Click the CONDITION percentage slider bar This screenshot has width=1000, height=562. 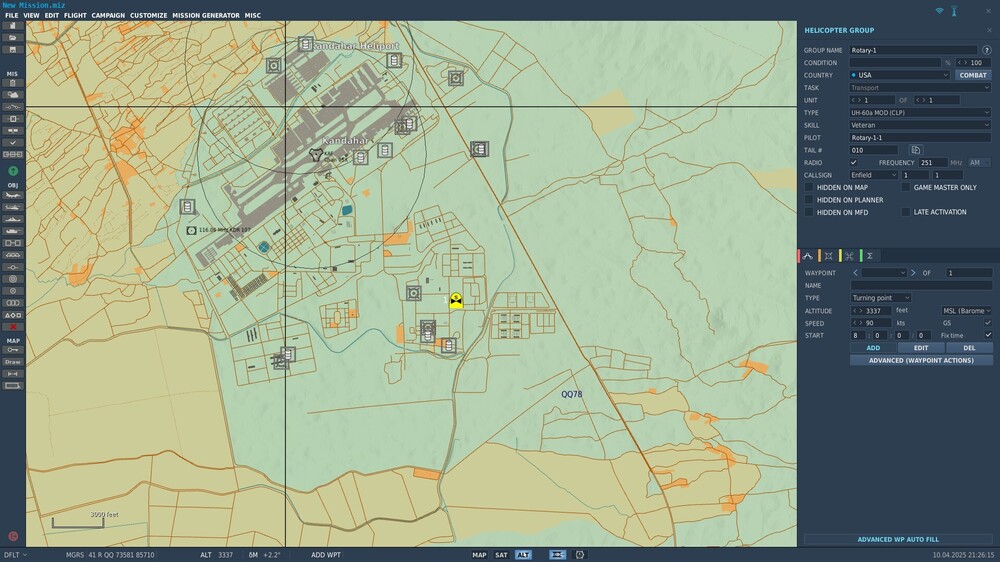tap(895, 63)
